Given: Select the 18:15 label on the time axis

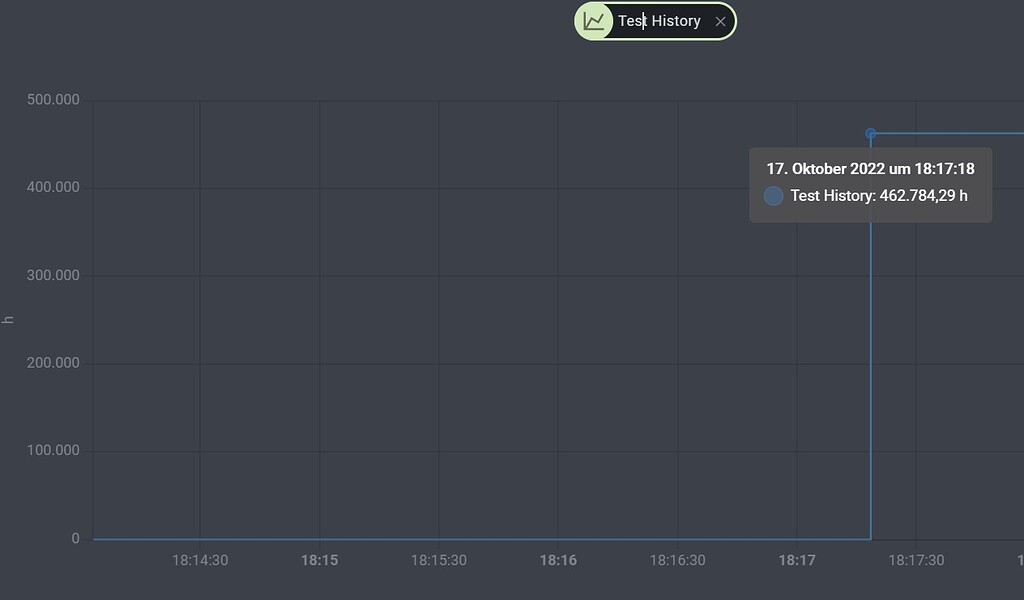Looking at the screenshot, I should [x=319, y=560].
